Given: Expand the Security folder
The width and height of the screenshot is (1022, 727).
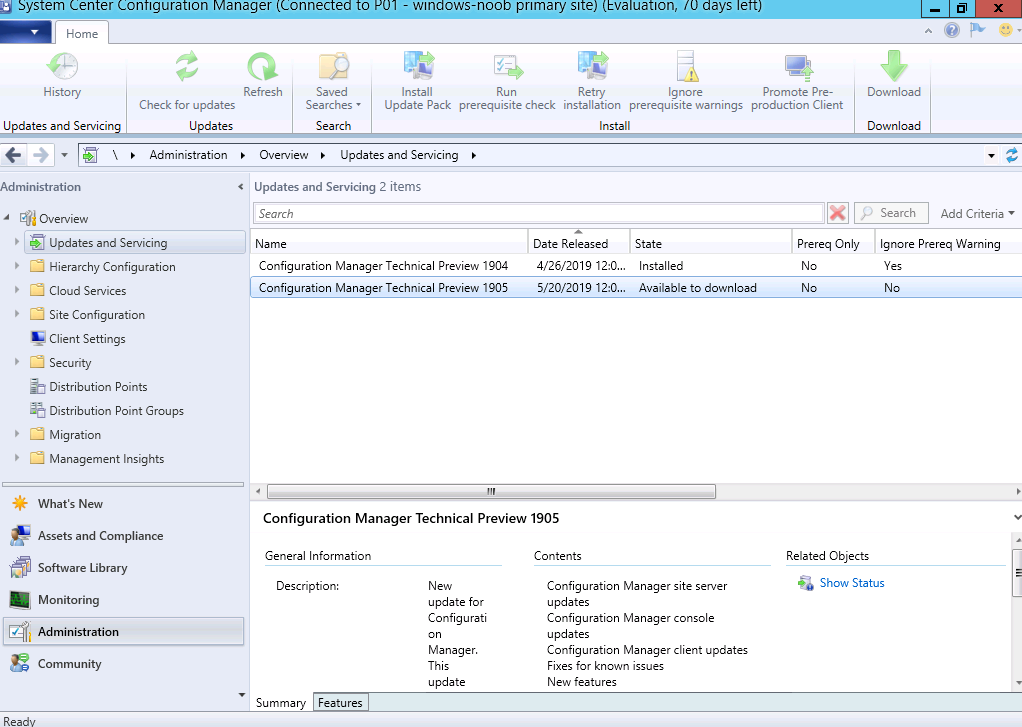Looking at the screenshot, I should pos(17,363).
